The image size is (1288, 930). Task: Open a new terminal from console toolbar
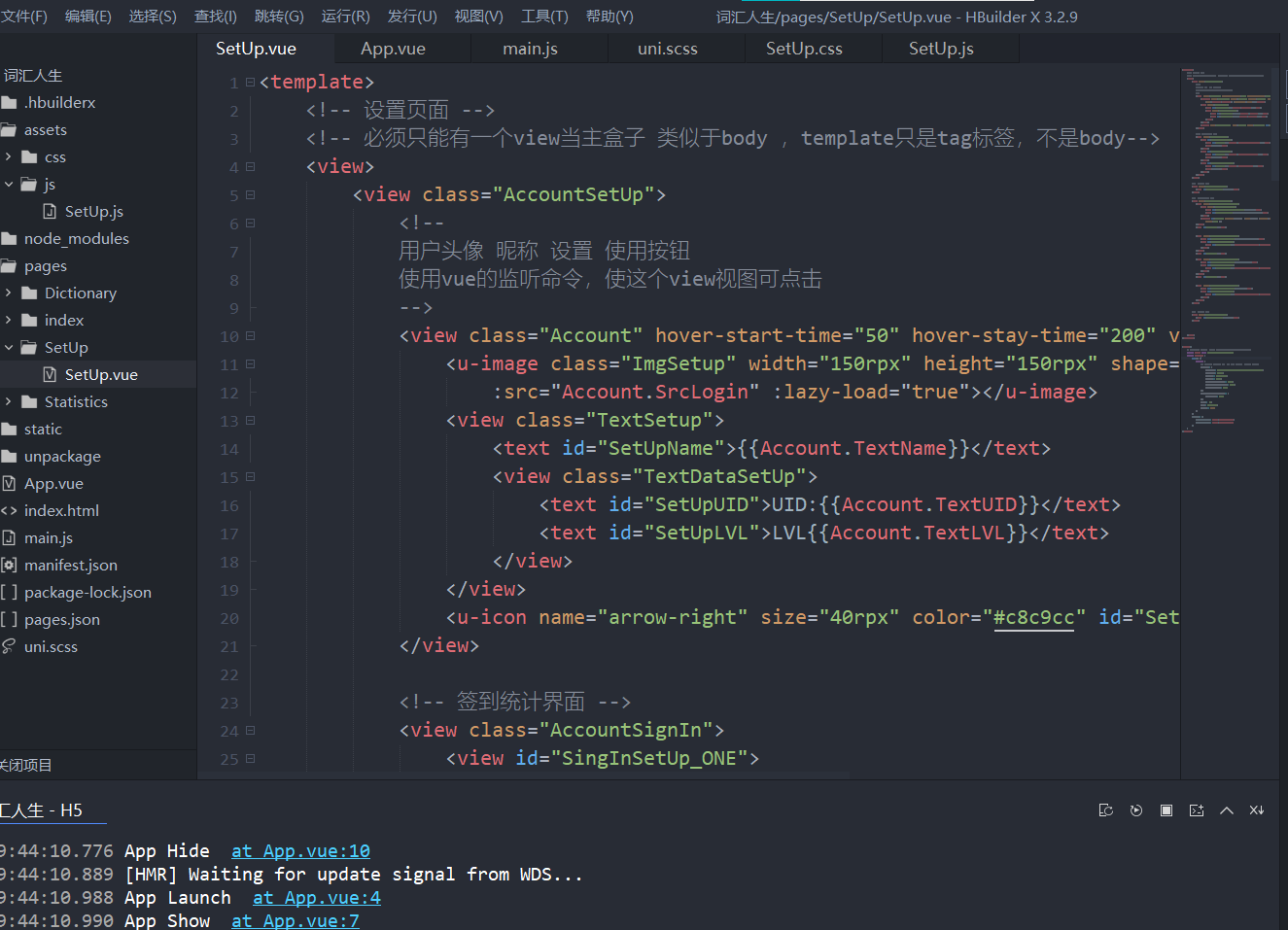point(1196,810)
